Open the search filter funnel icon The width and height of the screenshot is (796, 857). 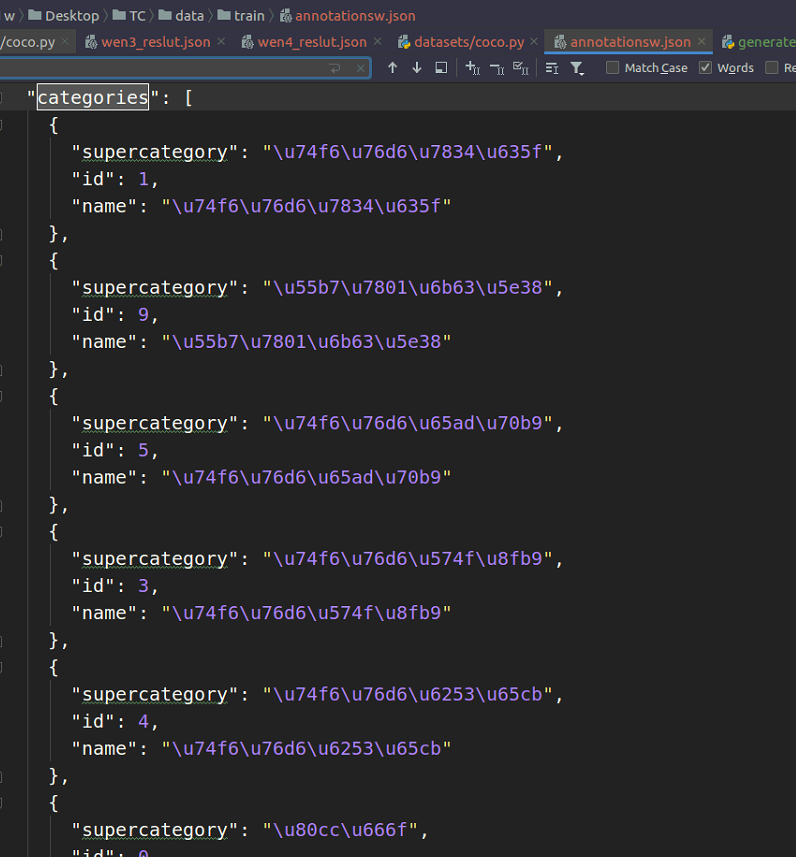coord(577,68)
